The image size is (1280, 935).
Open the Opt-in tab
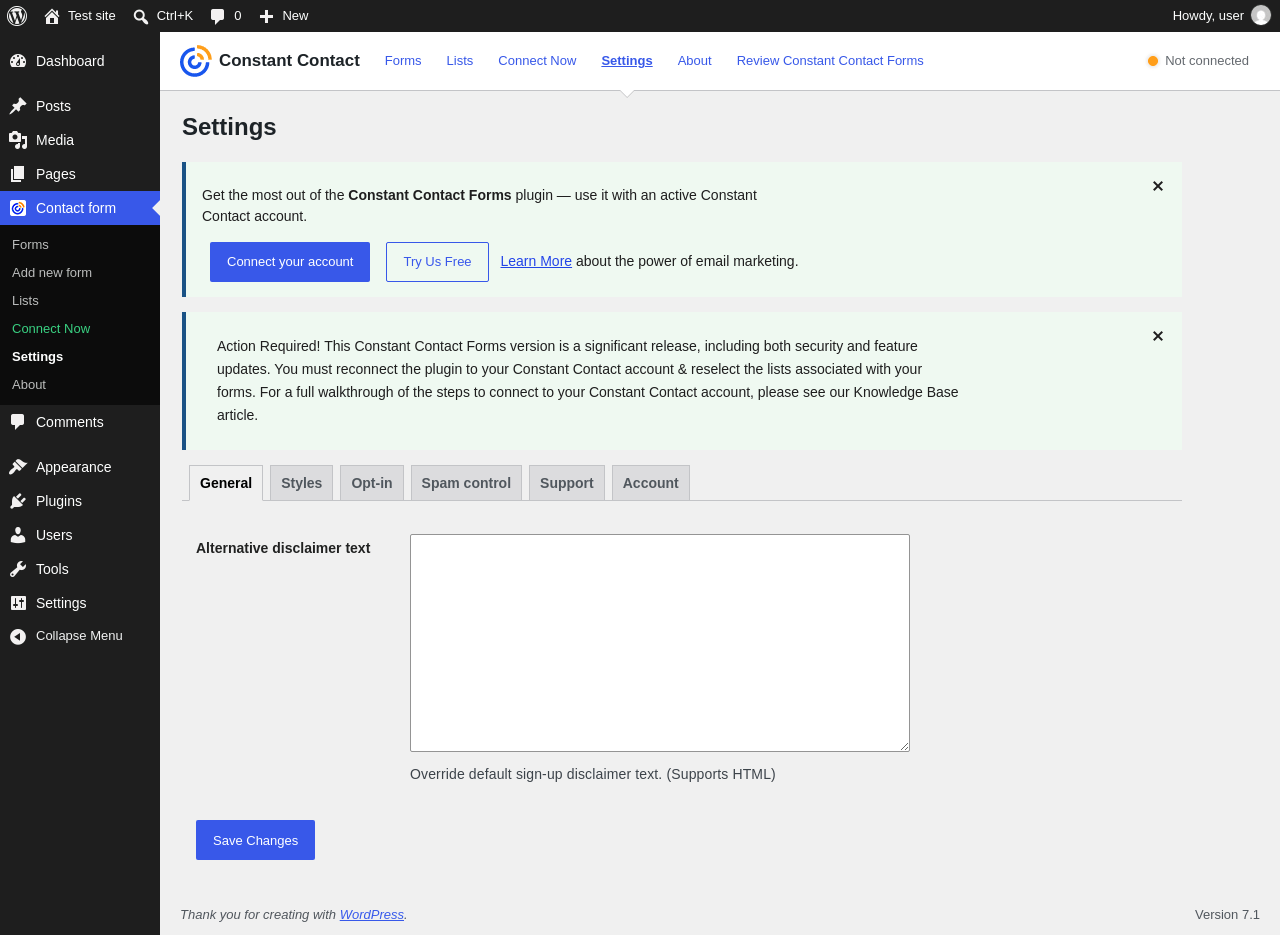(372, 483)
